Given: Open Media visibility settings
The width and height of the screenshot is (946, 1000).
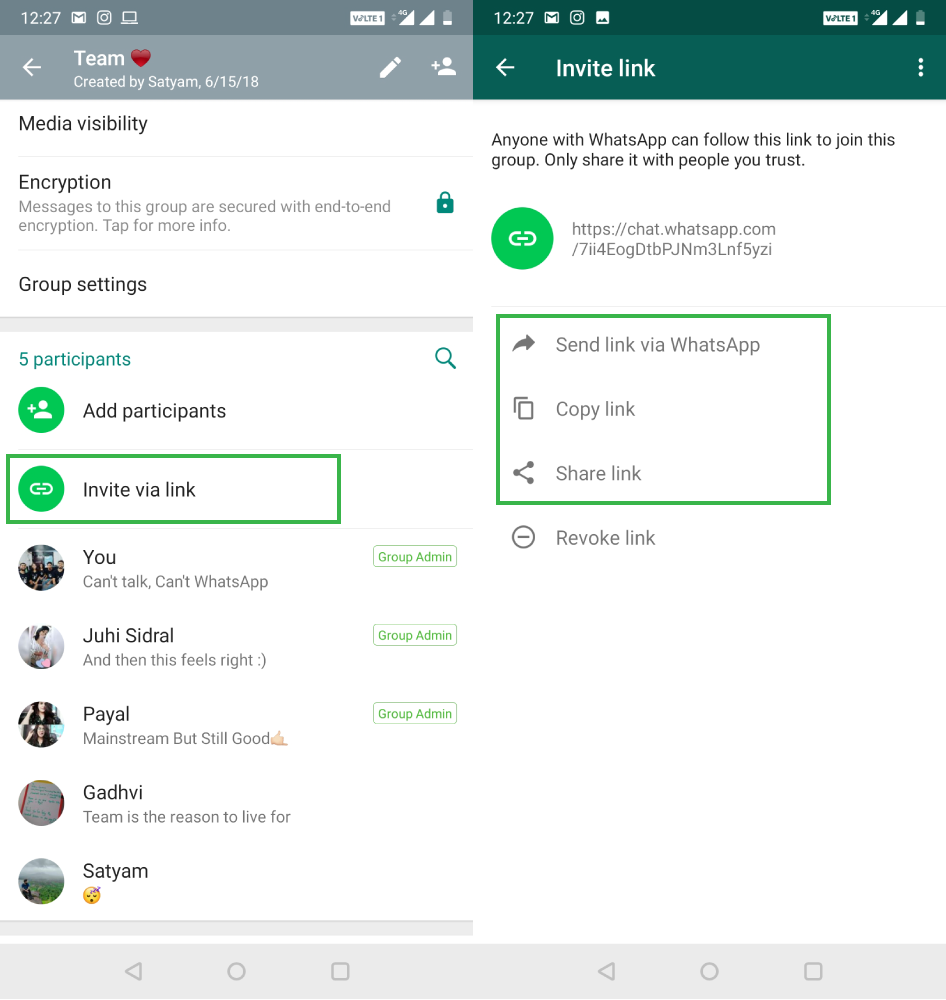Looking at the screenshot, I should pyautogui.click(x=83, y=123).
